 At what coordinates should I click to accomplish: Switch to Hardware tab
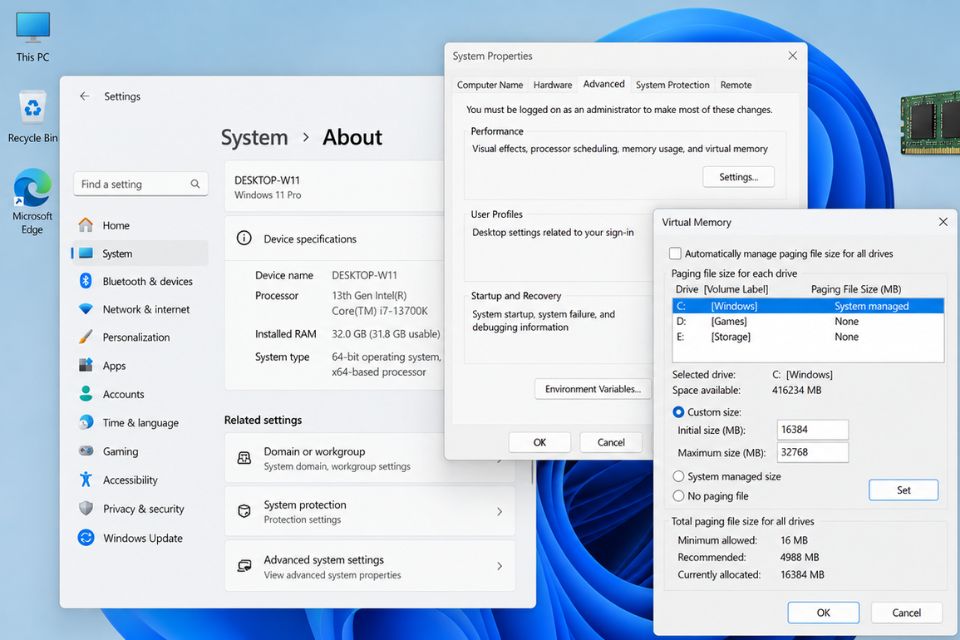552,85
